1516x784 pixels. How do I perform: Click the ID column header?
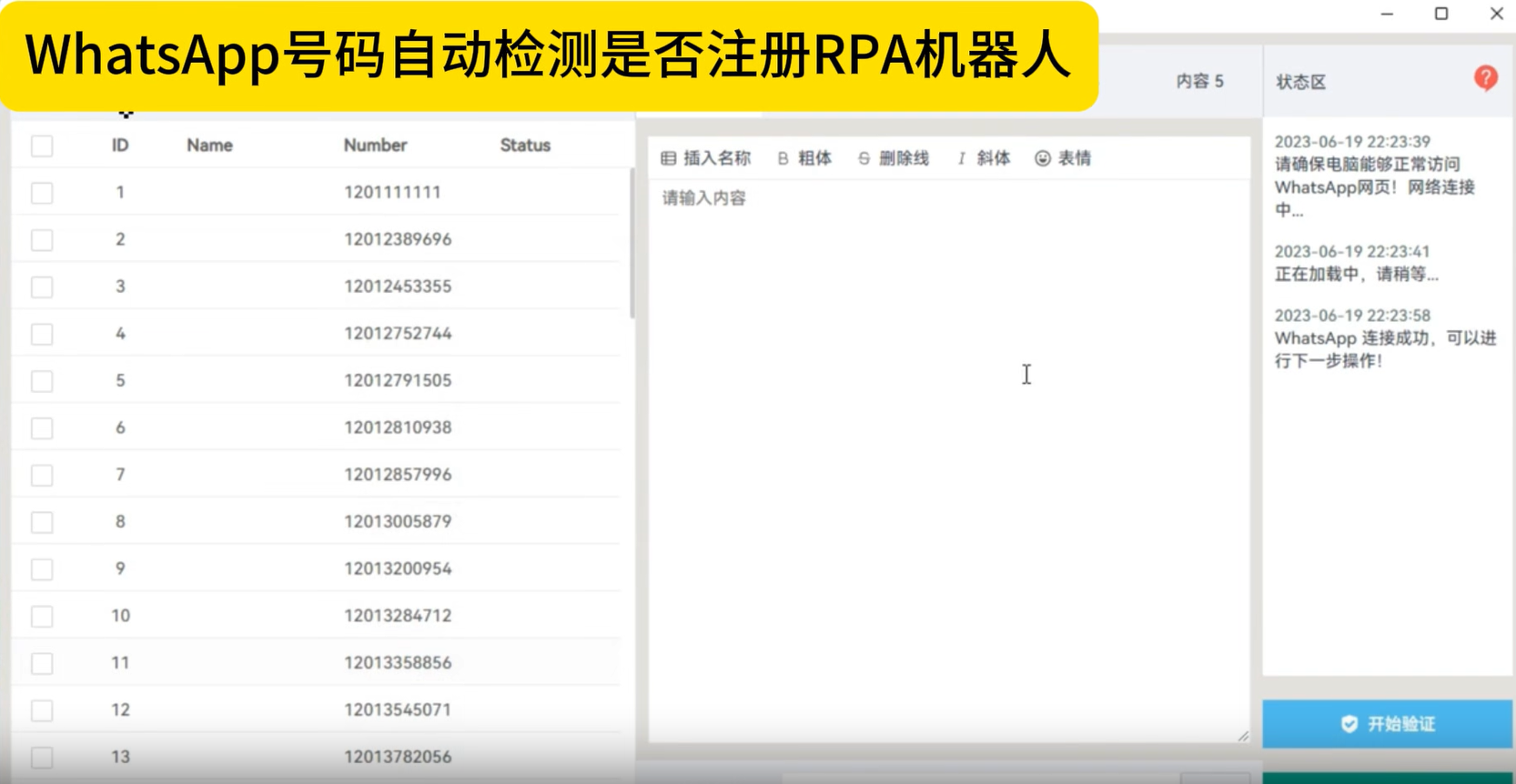120,146
